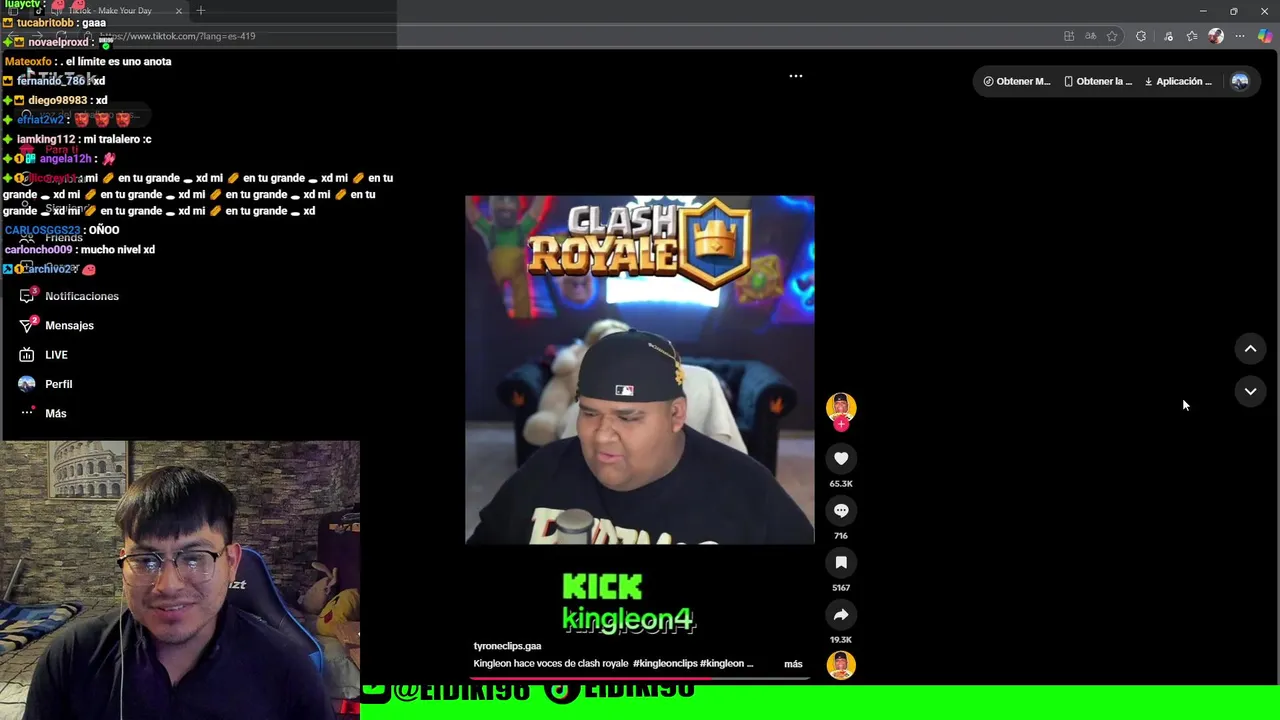This screenshot has width=1280, height=720.
Task: Close the TikTok - Make Your Day tab
Action: 179,11
